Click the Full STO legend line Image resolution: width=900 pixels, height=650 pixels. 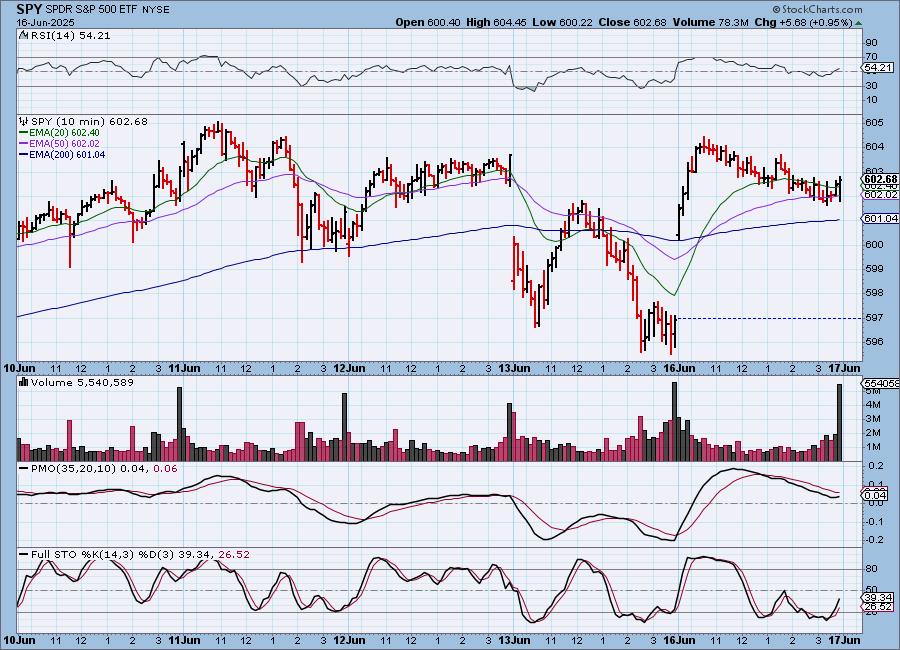24,554
